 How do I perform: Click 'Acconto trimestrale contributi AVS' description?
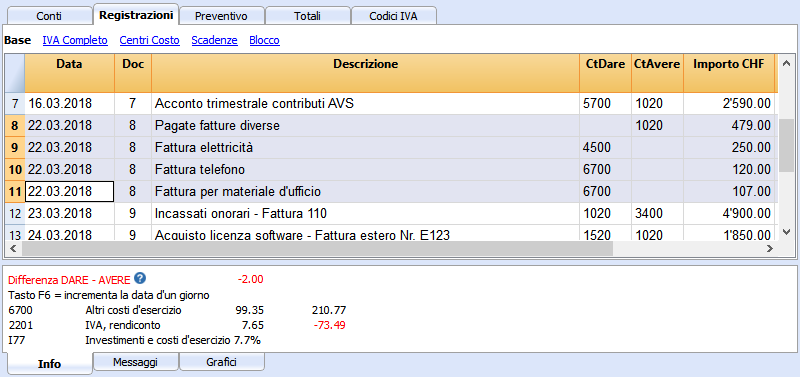click(x=365, y=104)
